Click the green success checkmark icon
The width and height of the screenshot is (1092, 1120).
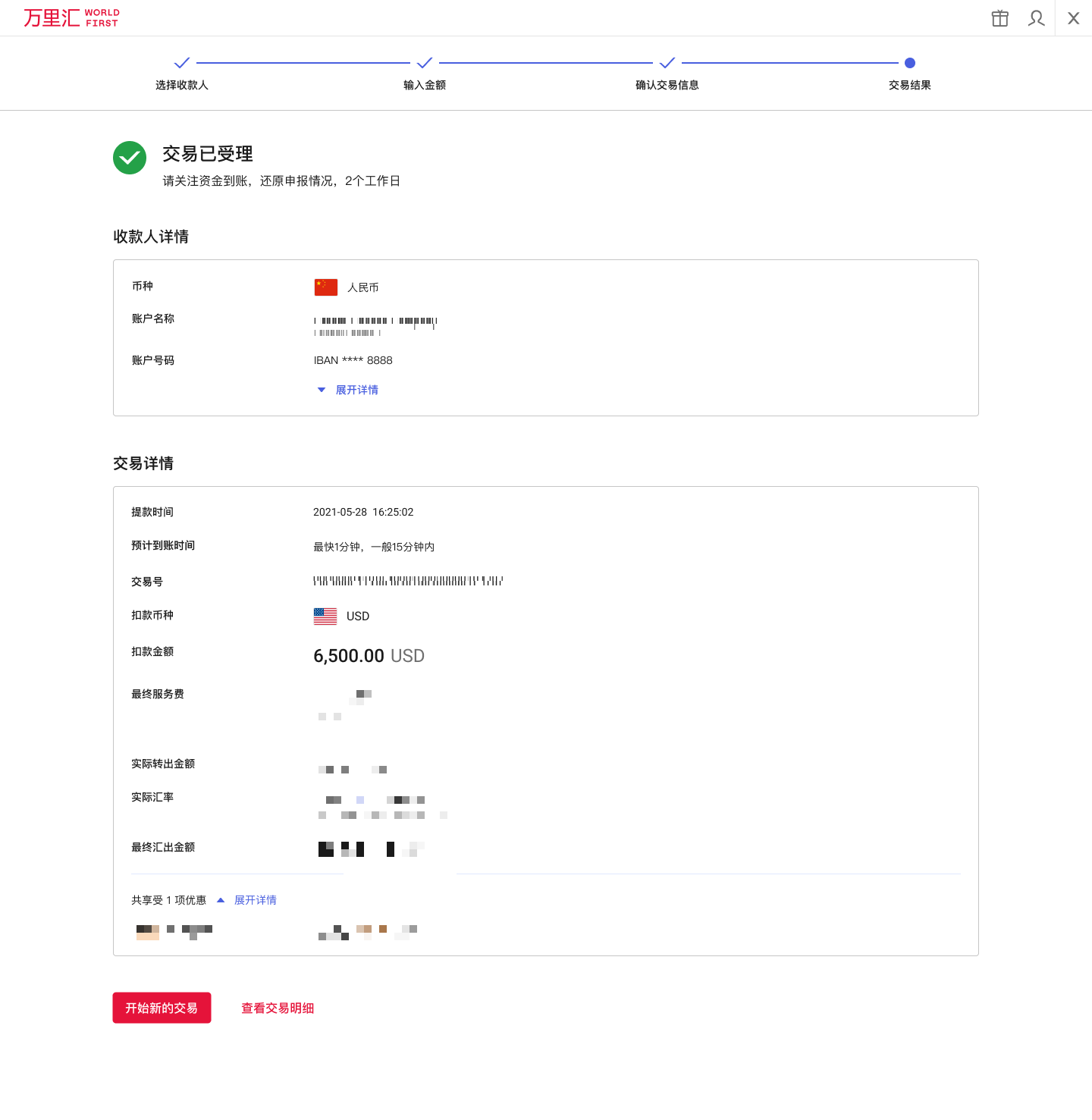point(129,158)
